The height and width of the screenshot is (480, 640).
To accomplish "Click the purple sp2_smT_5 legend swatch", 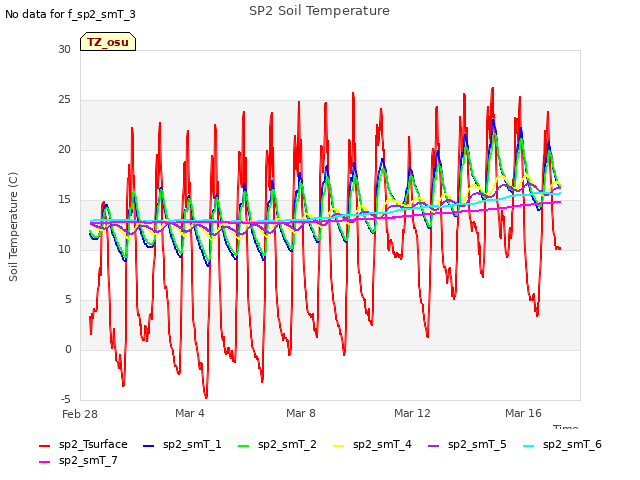I will click(x=433, y=446).
